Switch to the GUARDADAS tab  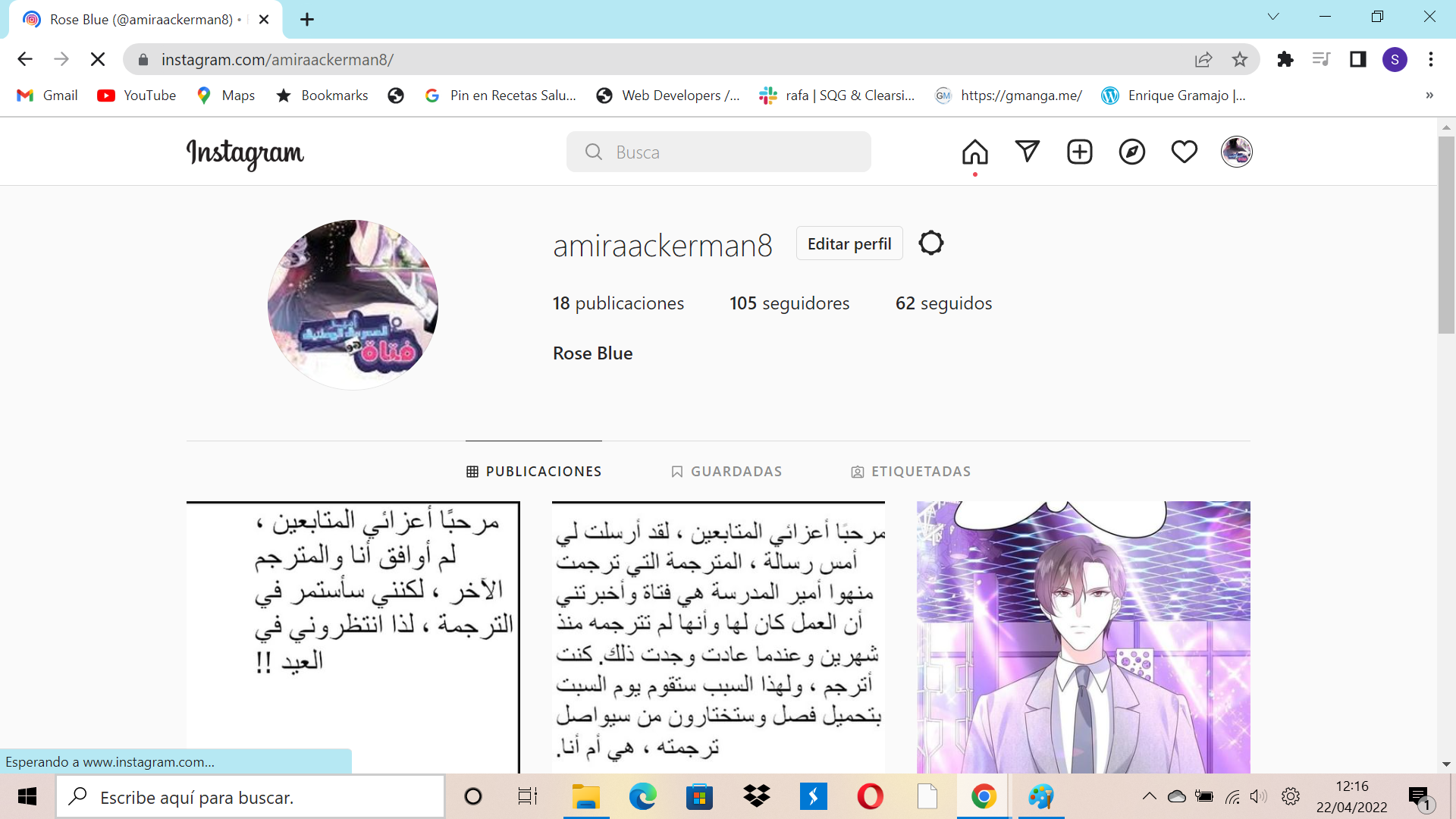726,472
